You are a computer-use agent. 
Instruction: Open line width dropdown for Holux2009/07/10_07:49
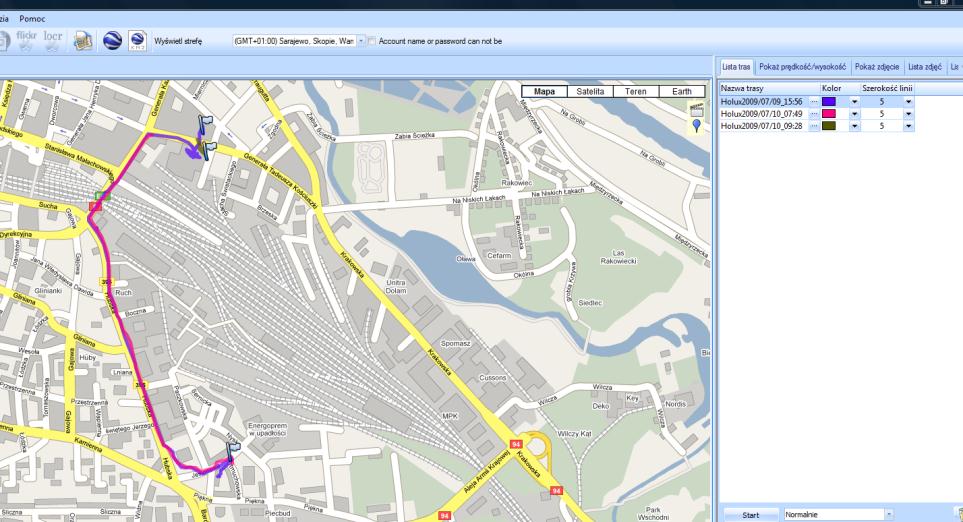[908, 114]
